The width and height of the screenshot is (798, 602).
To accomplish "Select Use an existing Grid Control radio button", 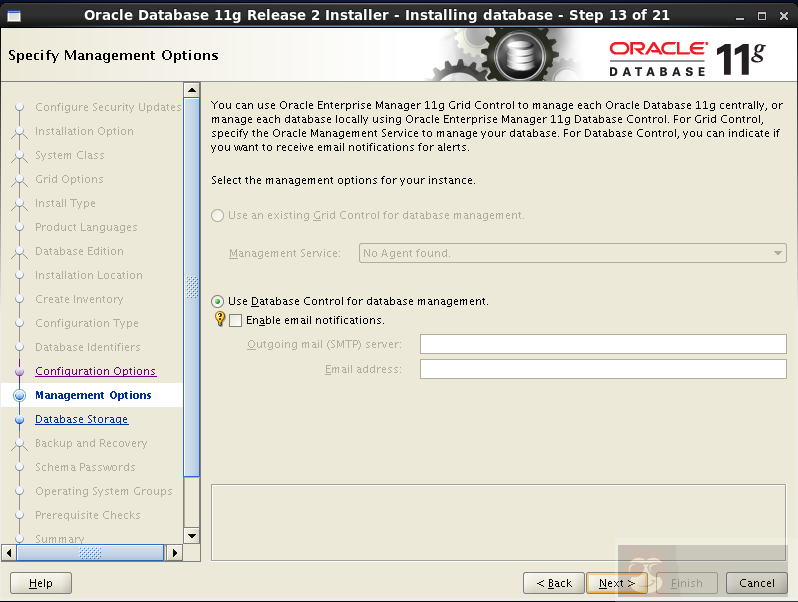I will (x=217, y=216).
